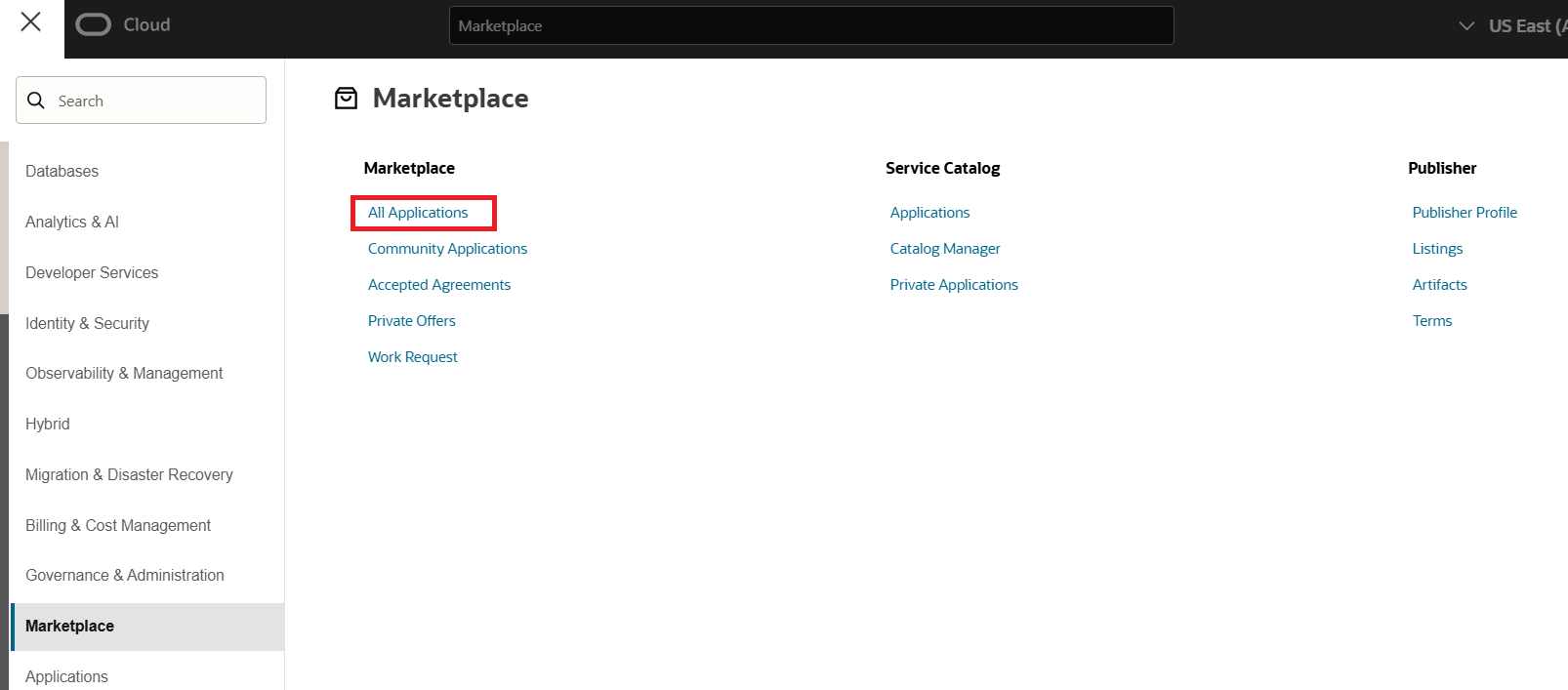This screenshot has height=690, width=1568.
Task: Open Developer Services category
Action: [x=92, y=273]
